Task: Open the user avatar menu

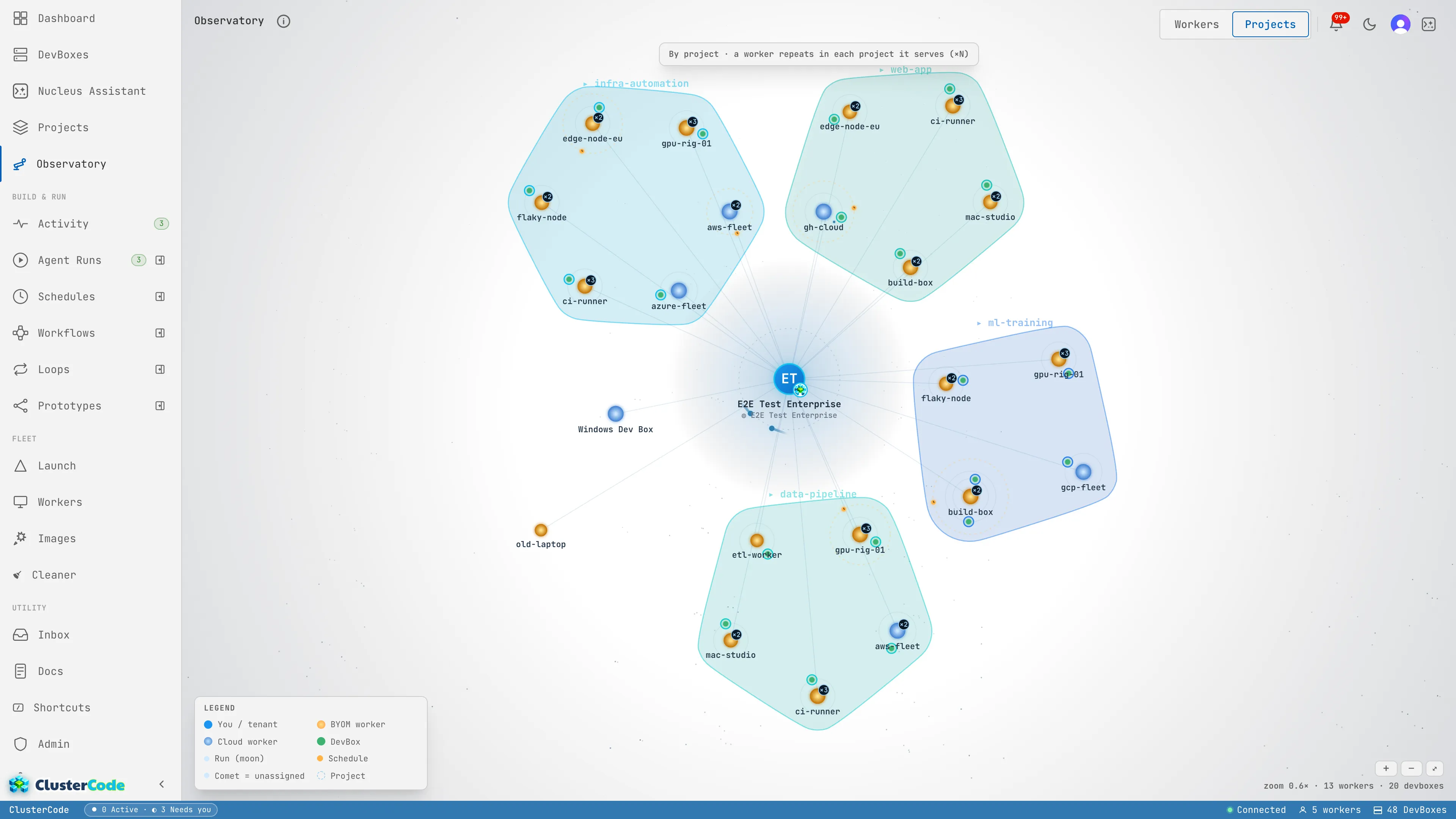Action: (1401, 24)
